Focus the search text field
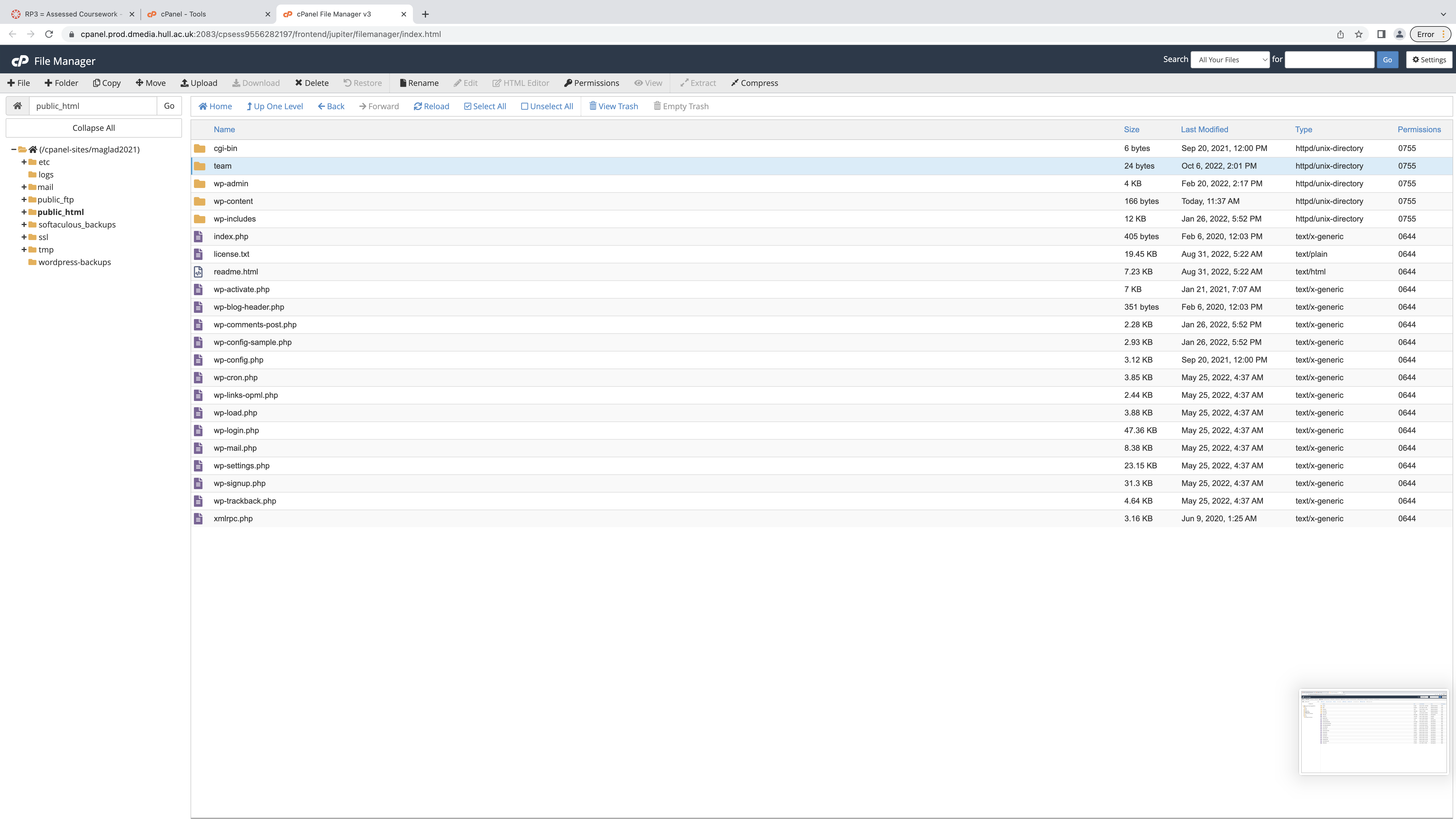 (1329, 59)
